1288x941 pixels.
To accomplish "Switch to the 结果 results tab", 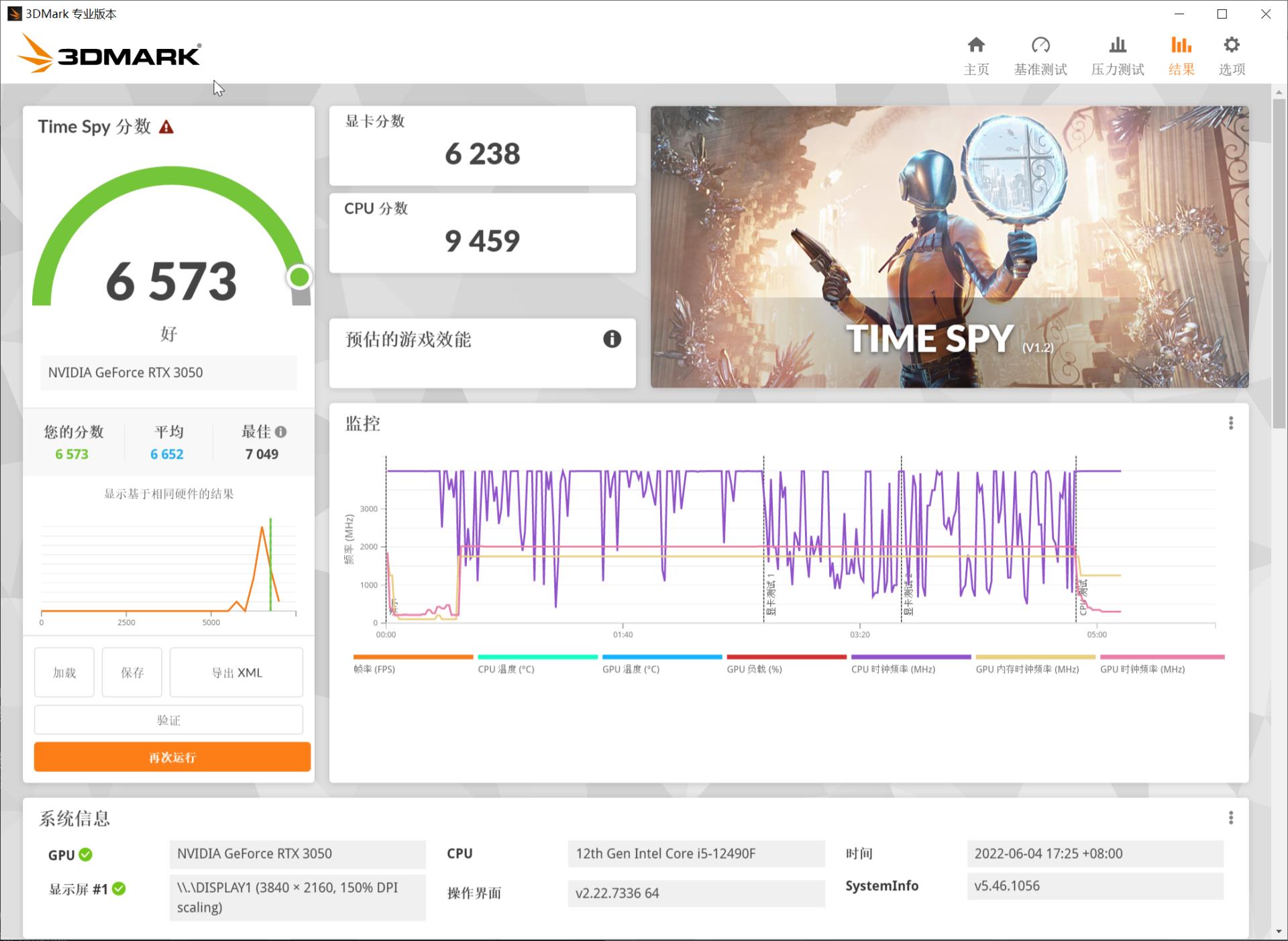I will [x=1181, y=55].
